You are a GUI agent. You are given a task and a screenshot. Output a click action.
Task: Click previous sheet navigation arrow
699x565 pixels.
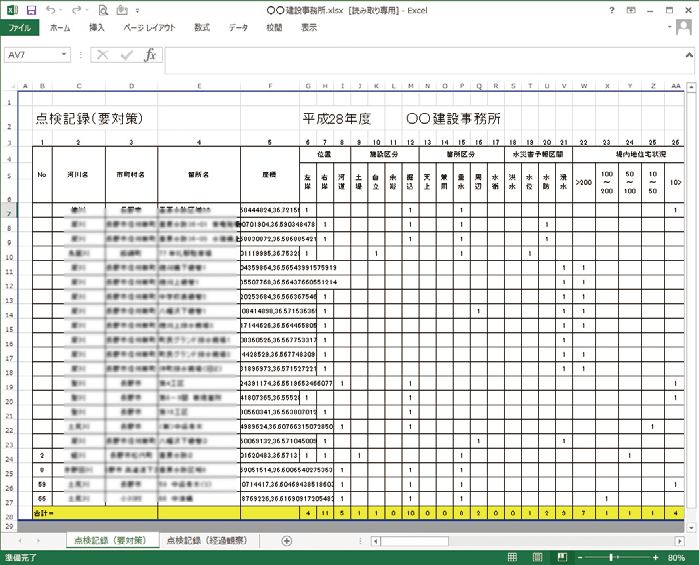coord(20,541)
